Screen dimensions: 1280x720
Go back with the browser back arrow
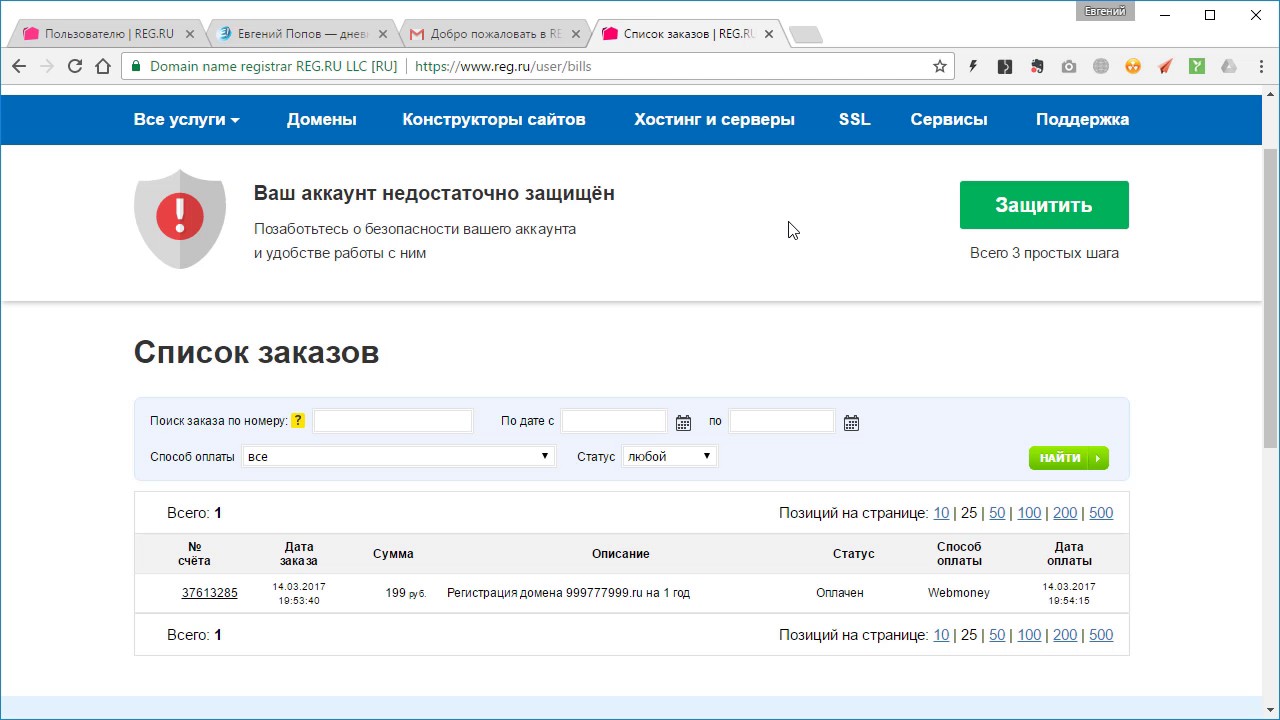pyautogui.click(x=19, y=66)
